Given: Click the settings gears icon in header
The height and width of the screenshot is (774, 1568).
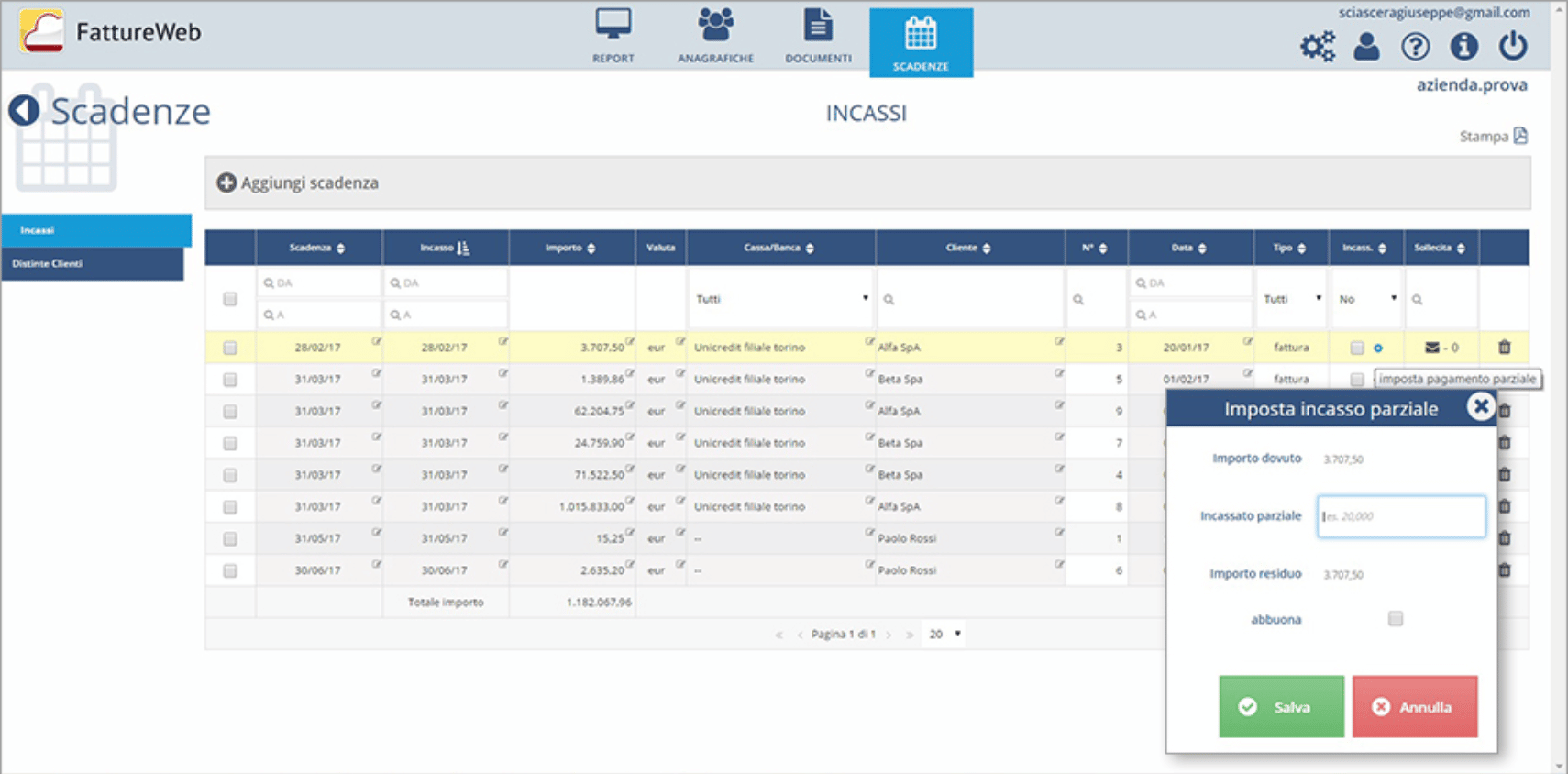Looking at the screenshot, I should point(1317,46).
